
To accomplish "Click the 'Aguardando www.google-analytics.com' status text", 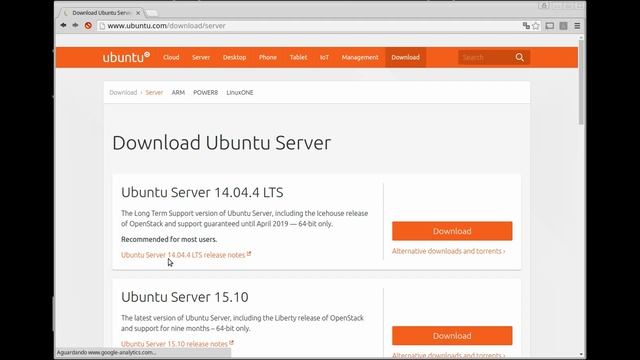I will pyautogui.click(x=106, y=353).
